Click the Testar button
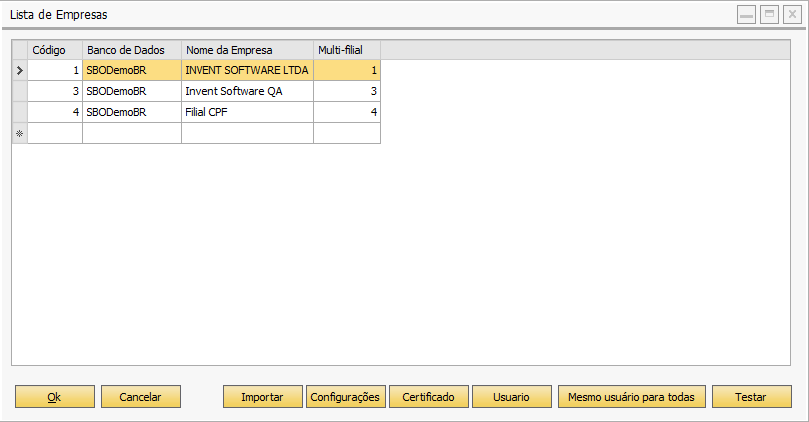This screenshot has width=809, height=422. tap(752, 397)
